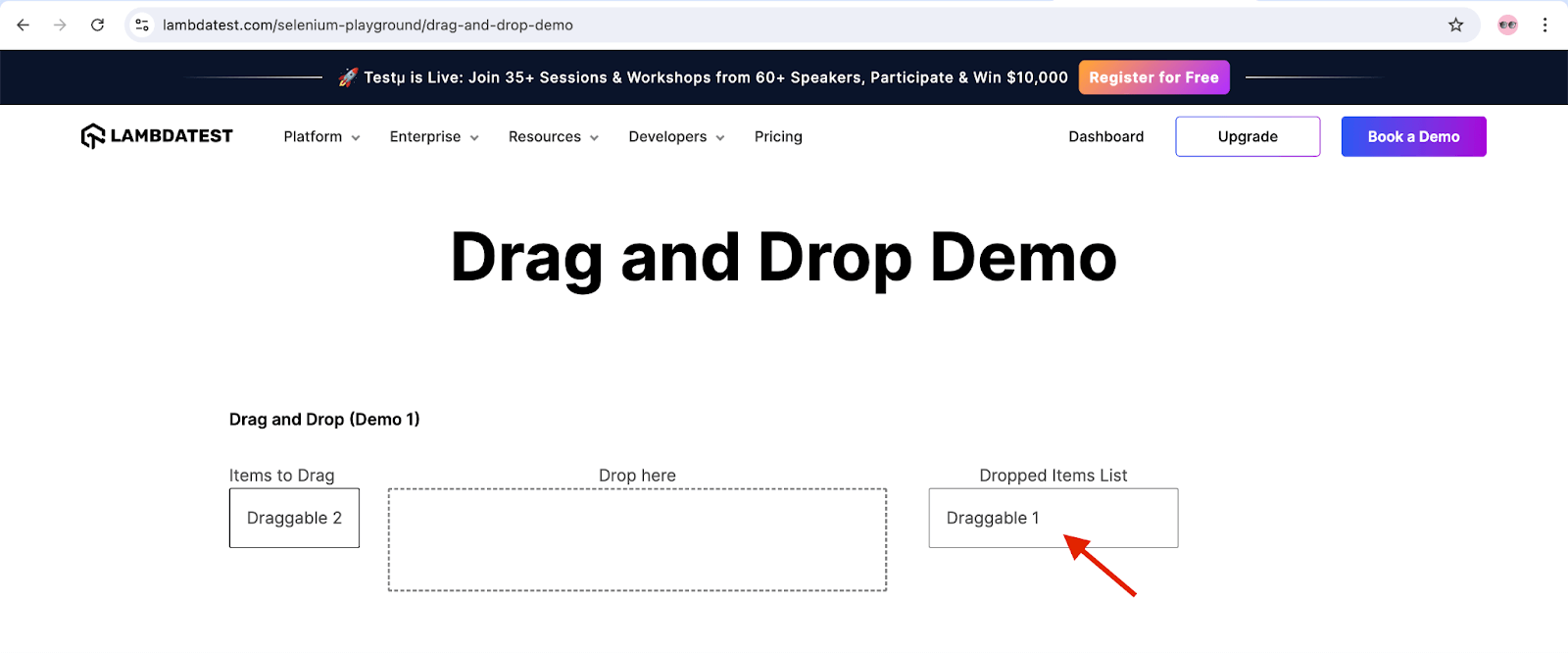Open the Dashboard link
The width and height of the screenshot is (1568, 653).
point(1105,137)
